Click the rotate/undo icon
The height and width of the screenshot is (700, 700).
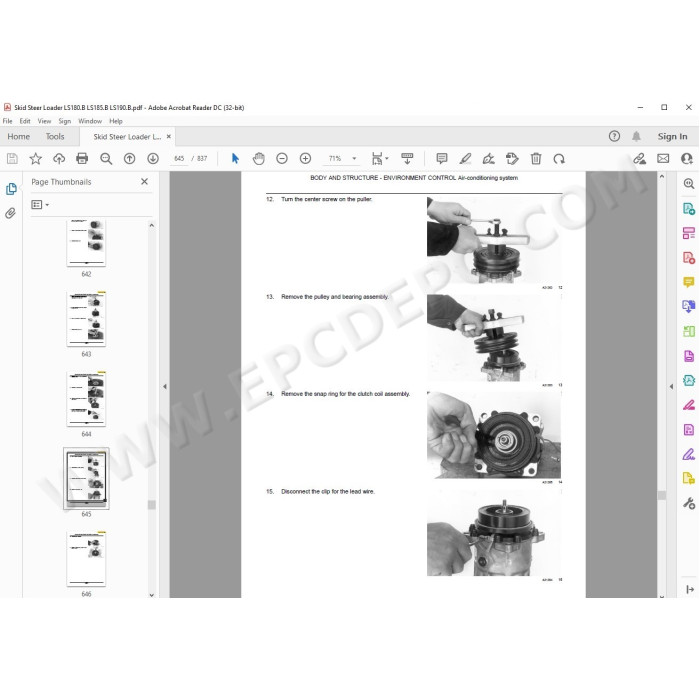tap(559, 158)
